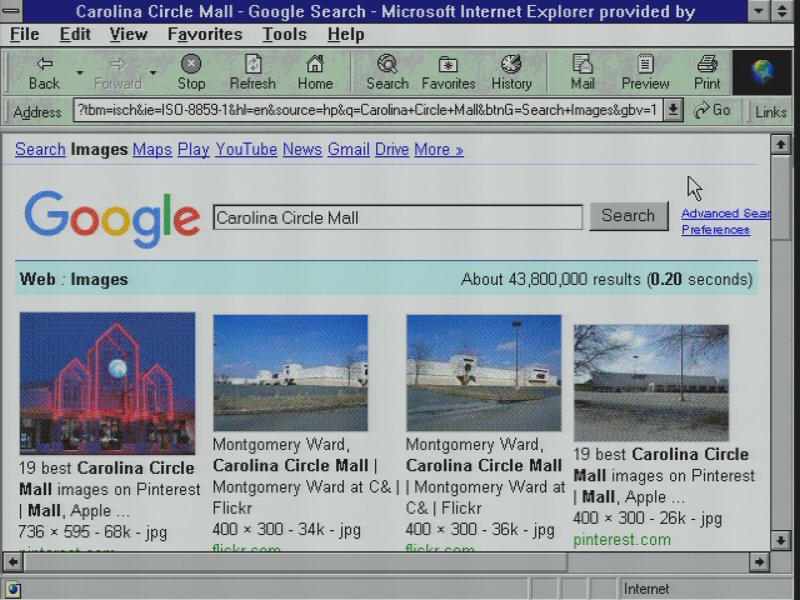Open the 26k Pinterest mall thumbnail with bare trees
Viewport: 800px width, 600px height.
point(651,383)
